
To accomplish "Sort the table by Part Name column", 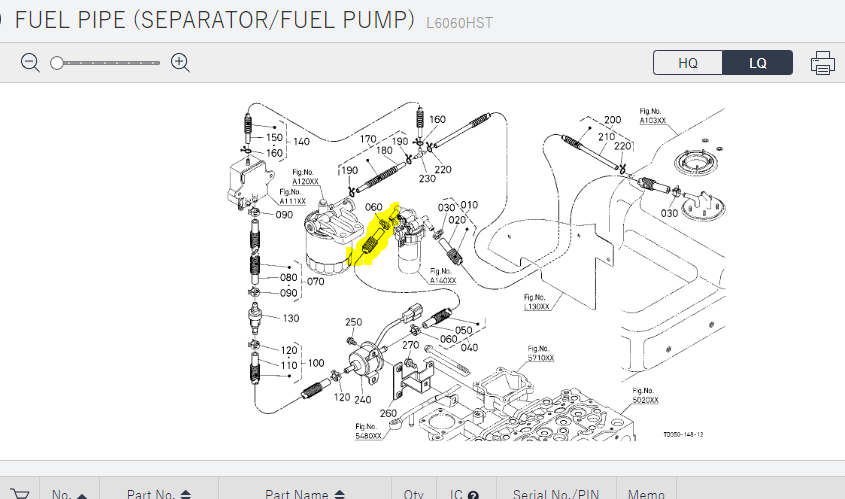I will point(303,494).
